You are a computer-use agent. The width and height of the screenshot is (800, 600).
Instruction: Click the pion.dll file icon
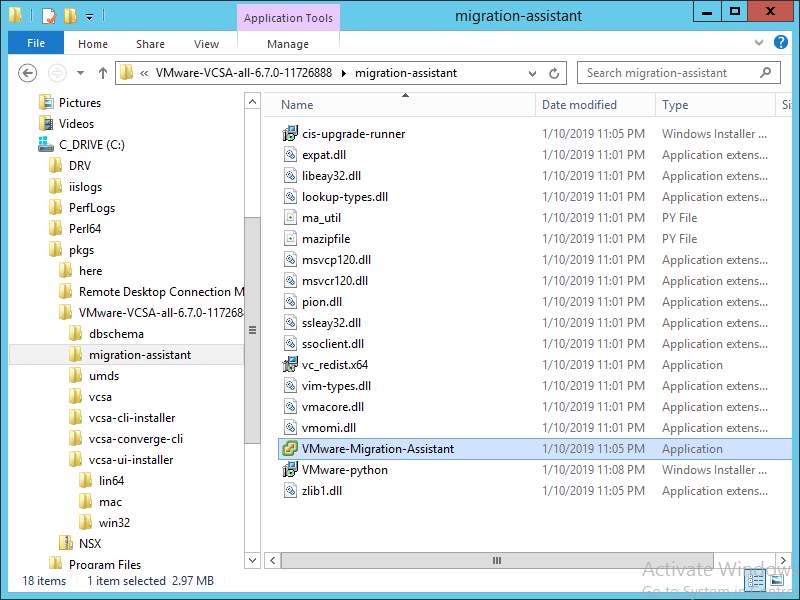coord(290,302)
